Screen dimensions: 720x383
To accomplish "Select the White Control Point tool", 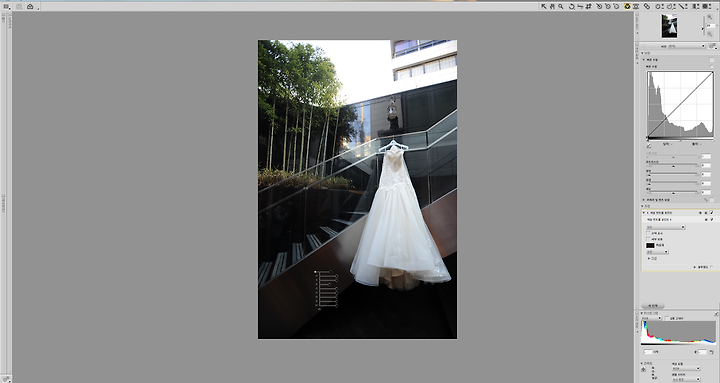I will coord(616,6).
